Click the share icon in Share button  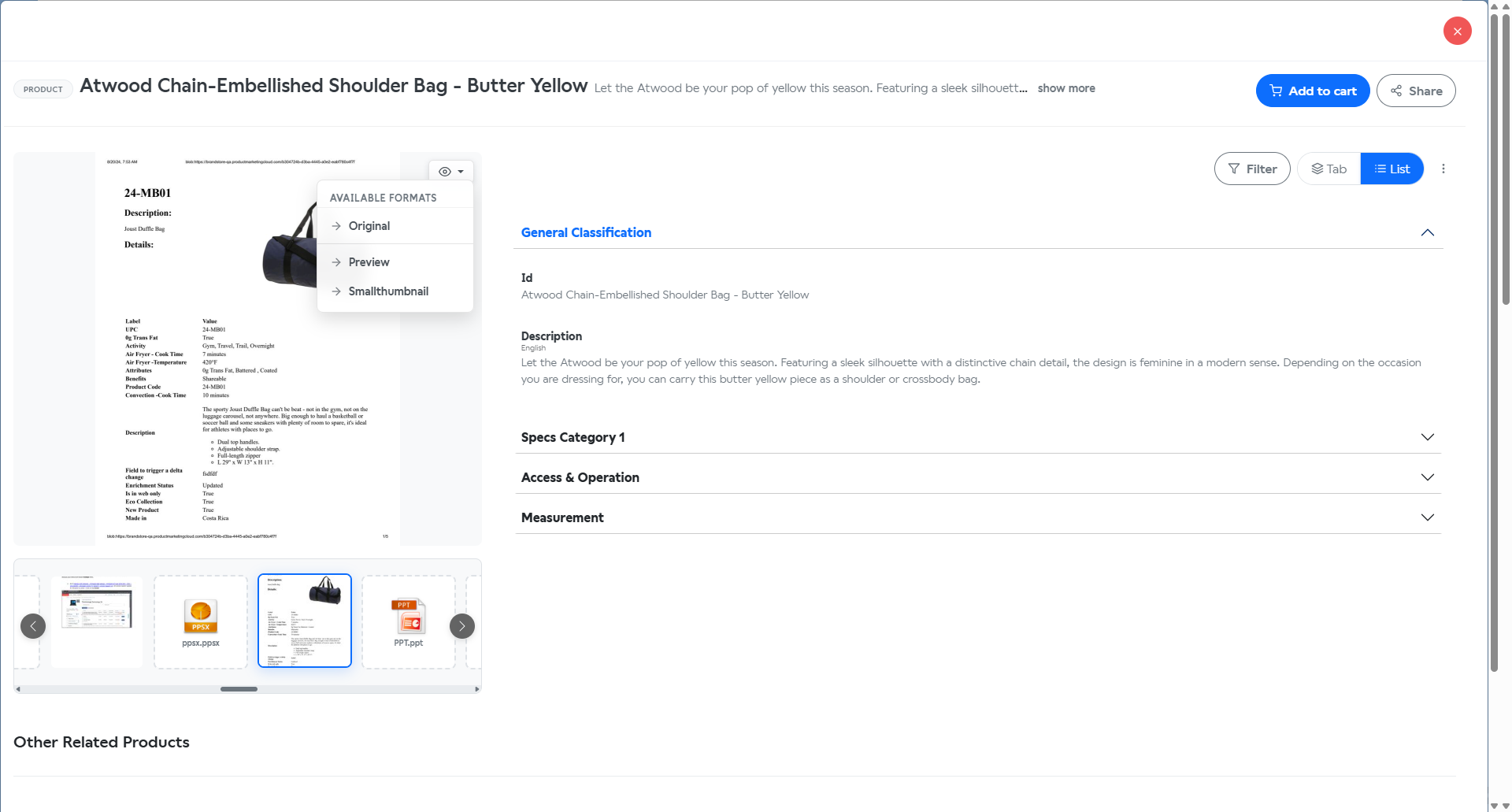point(1396,91)
